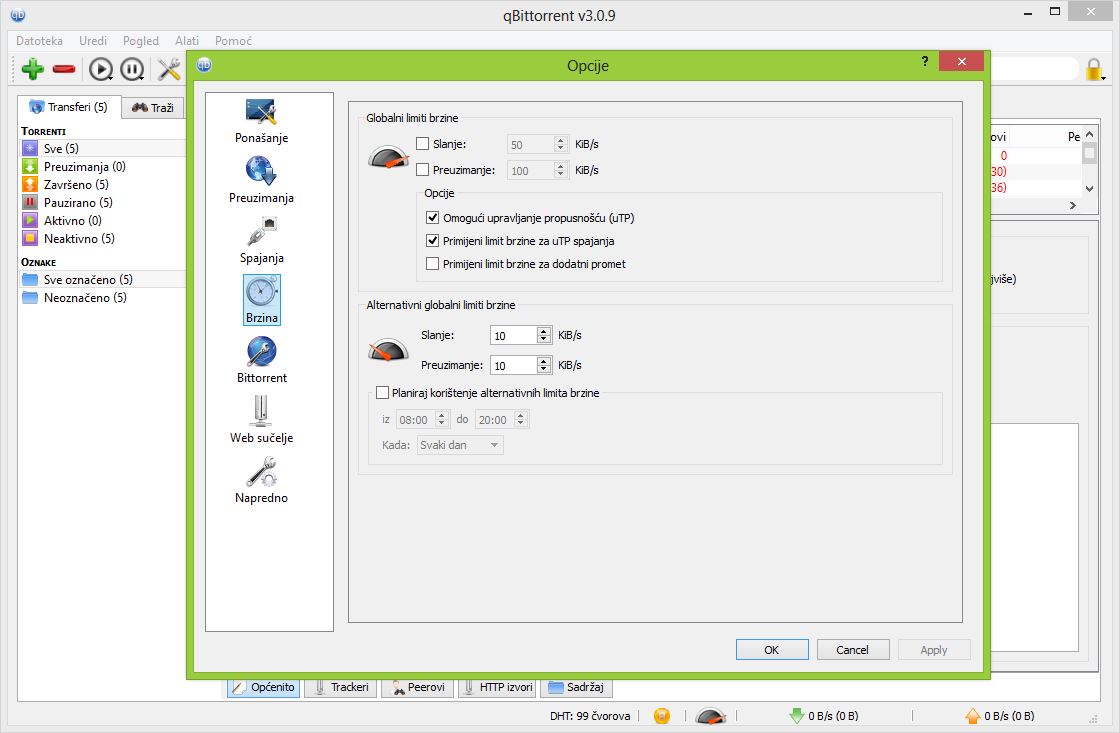The height and width of the screenshot is (733, 1120).
Task: Switch to the Traži search tab
Action: pos(153,108)
